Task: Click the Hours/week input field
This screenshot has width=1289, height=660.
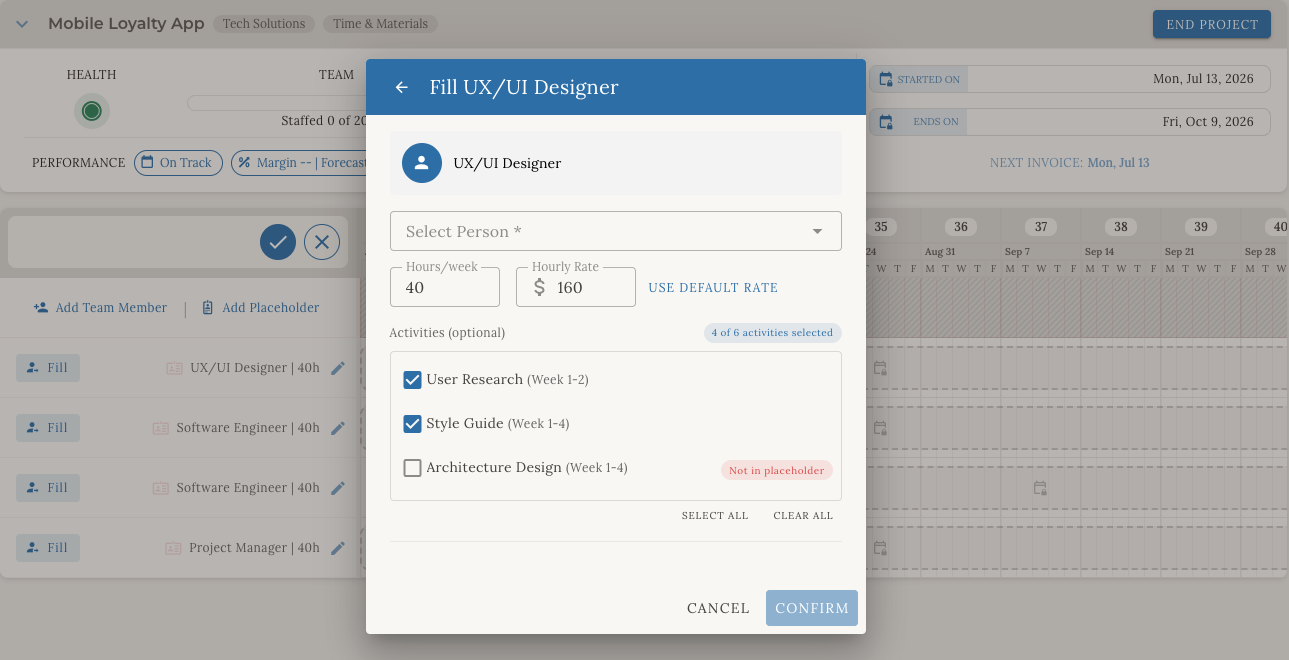Action: tap(445, 287)
